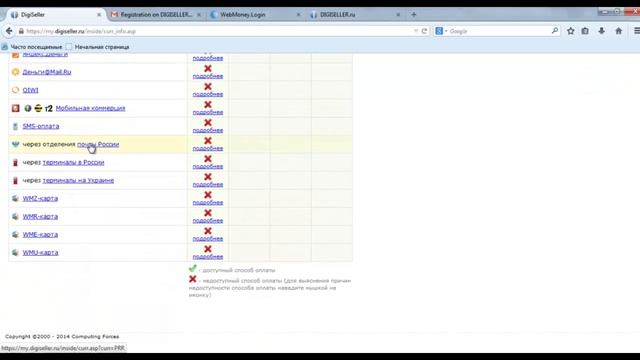Switch to the WebMoney.Login tab

255,15
